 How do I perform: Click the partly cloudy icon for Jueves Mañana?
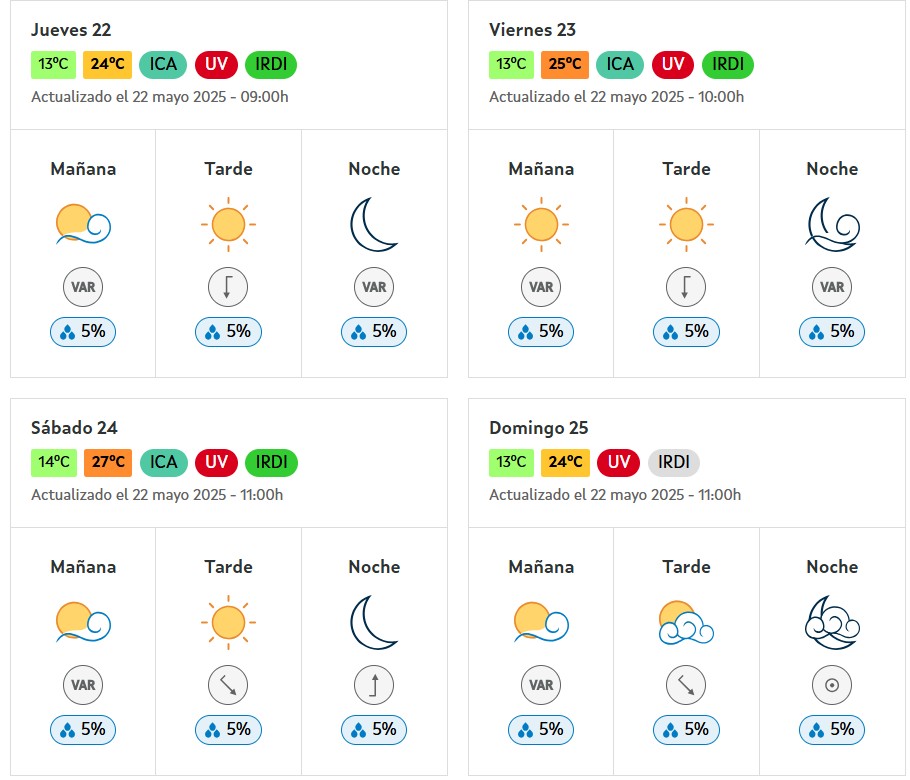tap(83, 224)
